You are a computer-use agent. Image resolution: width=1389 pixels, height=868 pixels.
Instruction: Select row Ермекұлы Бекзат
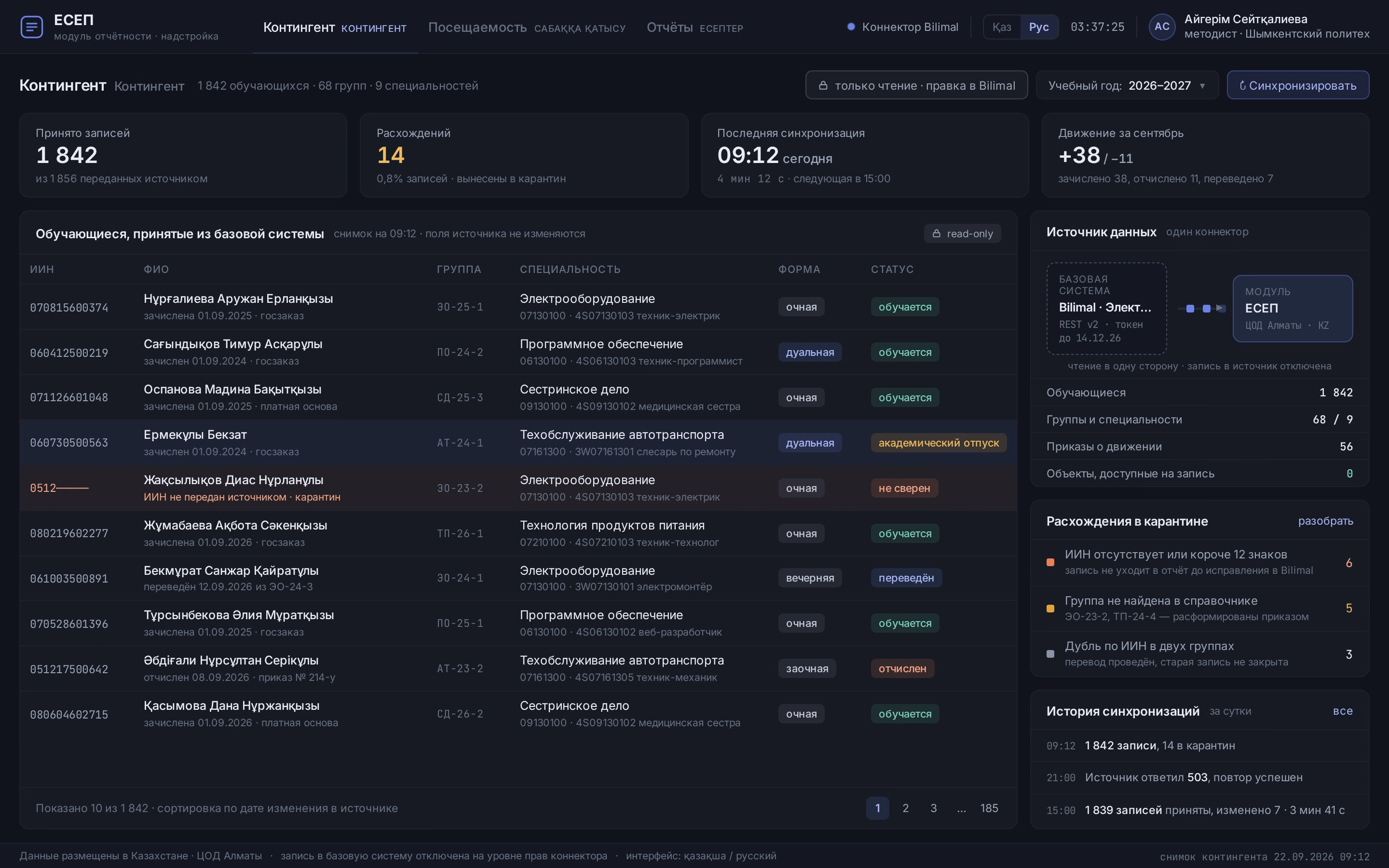point(518,443)
